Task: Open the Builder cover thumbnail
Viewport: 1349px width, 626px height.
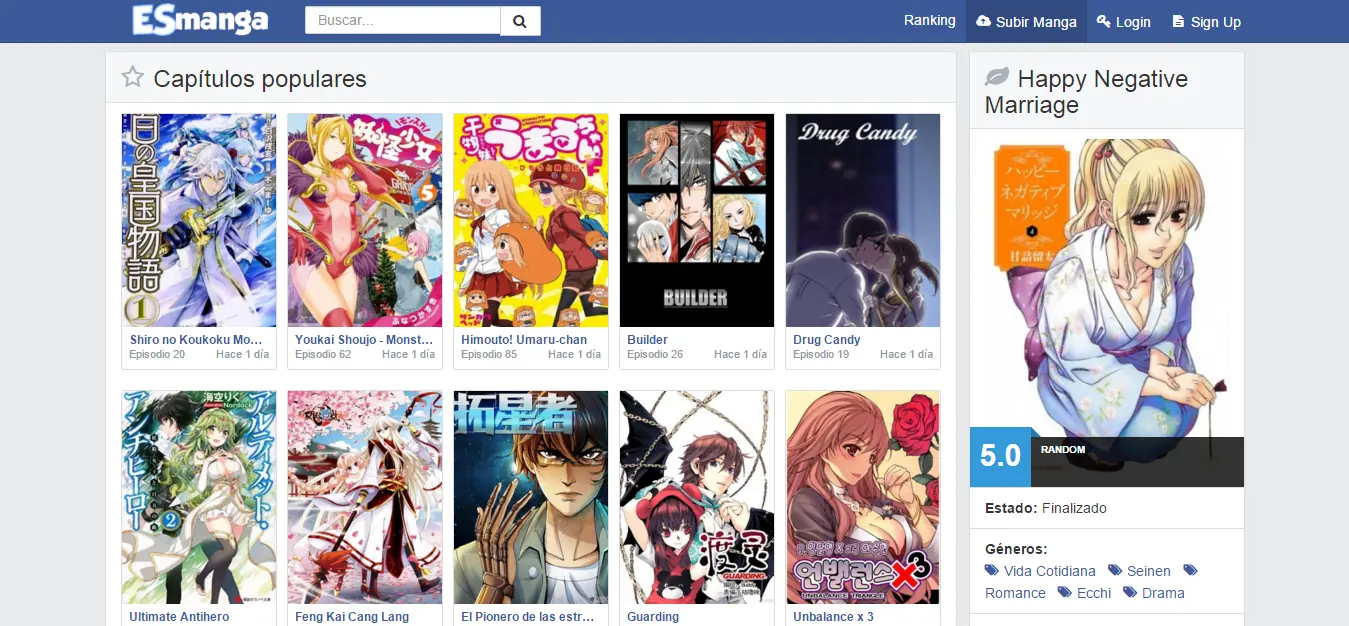Action: coord(697,220)
